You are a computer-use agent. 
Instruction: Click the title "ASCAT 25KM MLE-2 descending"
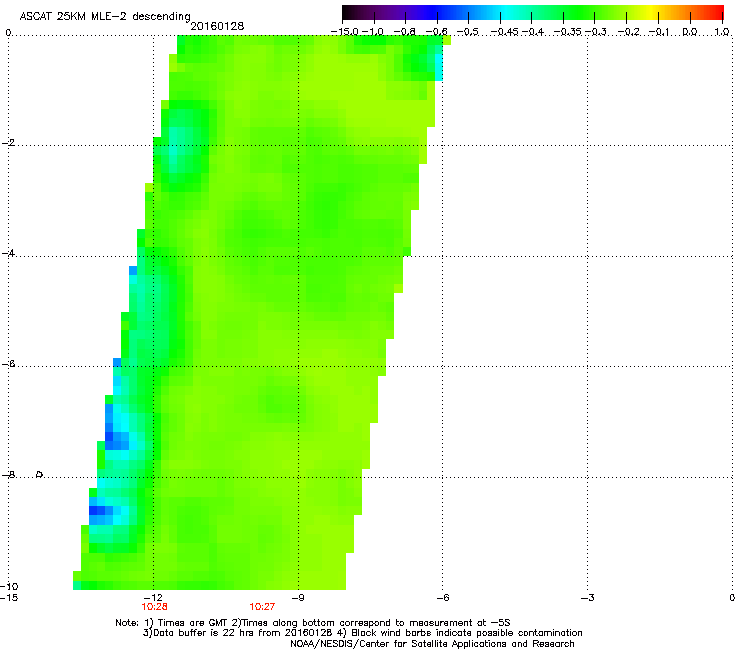[105, 16]
